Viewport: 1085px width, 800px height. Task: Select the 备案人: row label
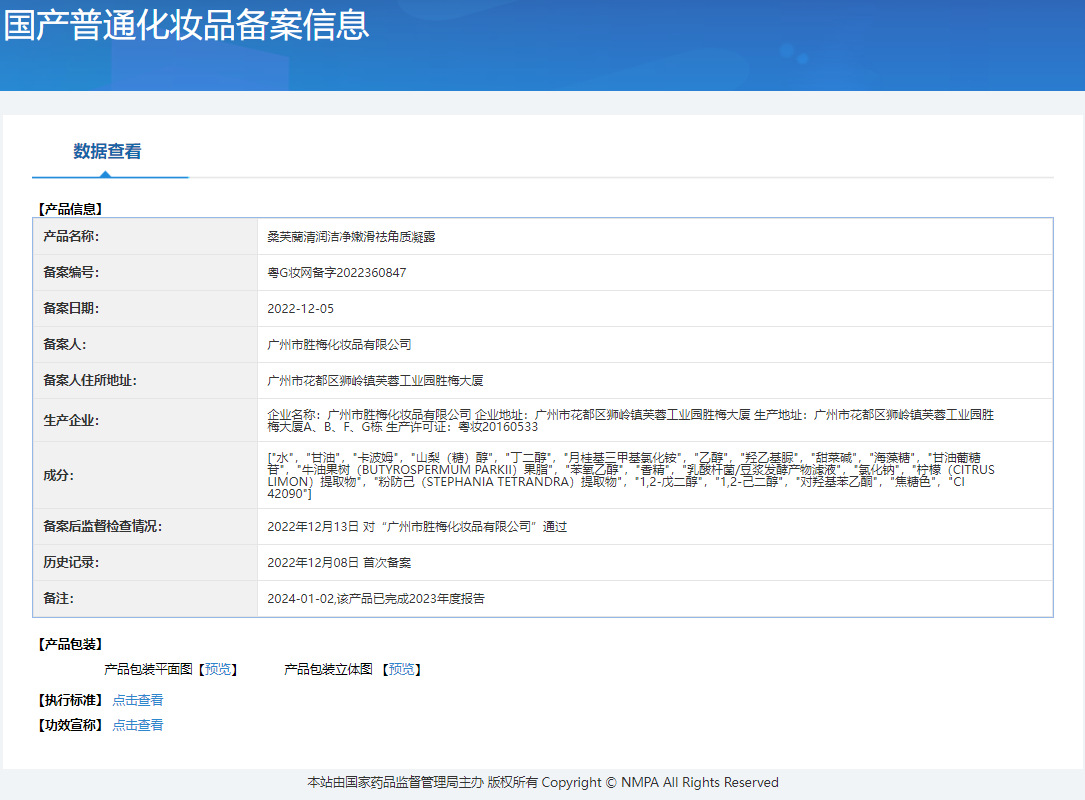[x=65, y=344]
